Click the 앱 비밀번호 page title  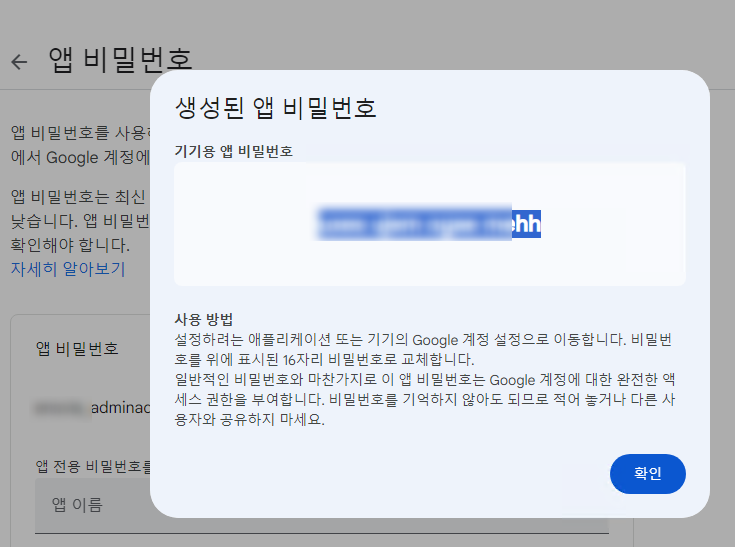click(x=120, y=60)
